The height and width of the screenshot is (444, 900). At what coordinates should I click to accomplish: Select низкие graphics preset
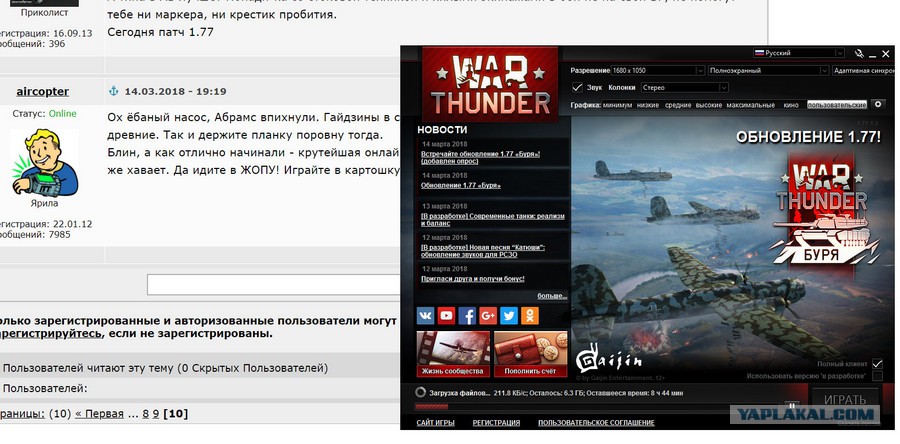coord(648,106)
